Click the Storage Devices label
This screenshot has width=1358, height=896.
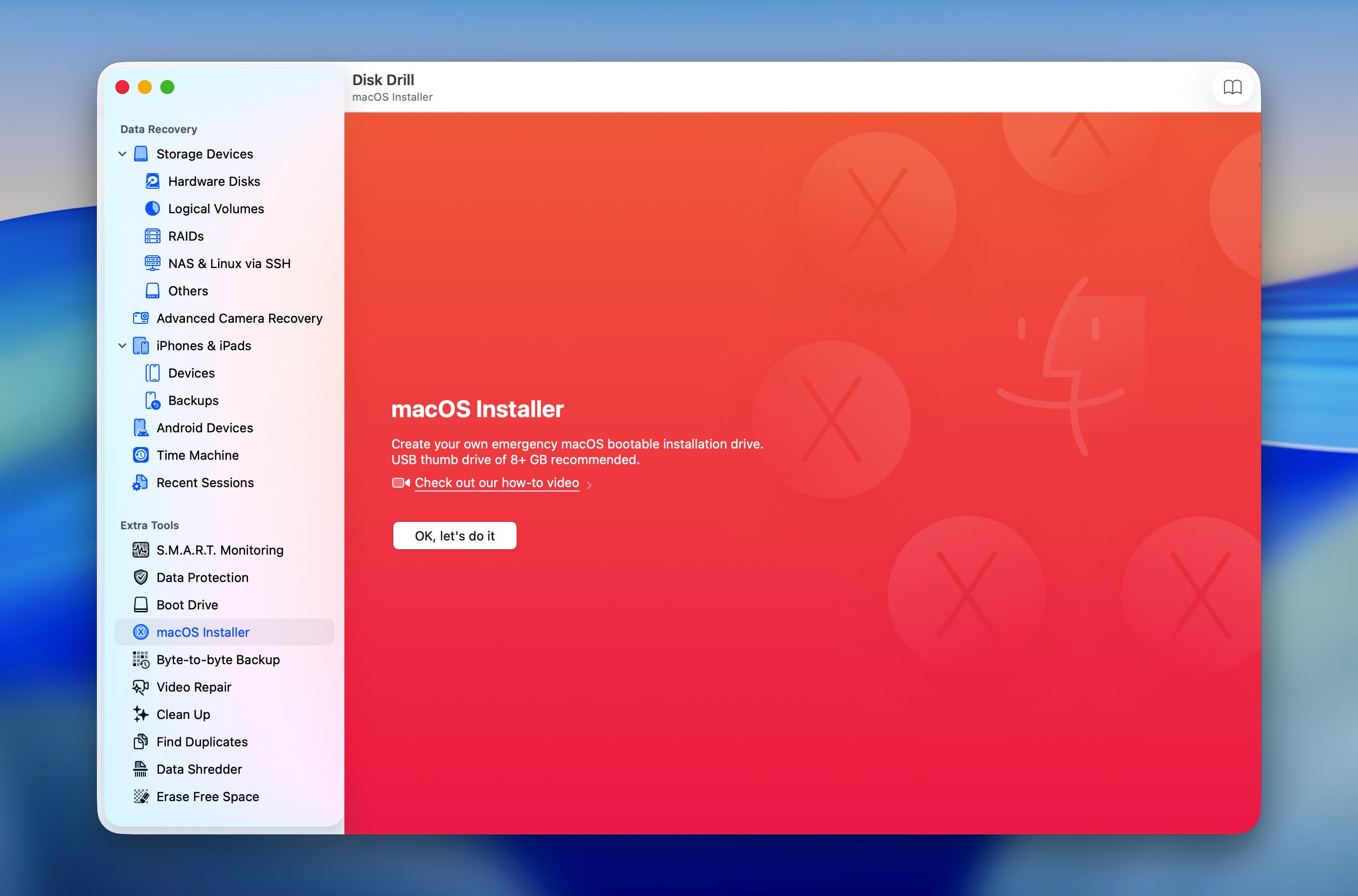click(x=204, y=154)
